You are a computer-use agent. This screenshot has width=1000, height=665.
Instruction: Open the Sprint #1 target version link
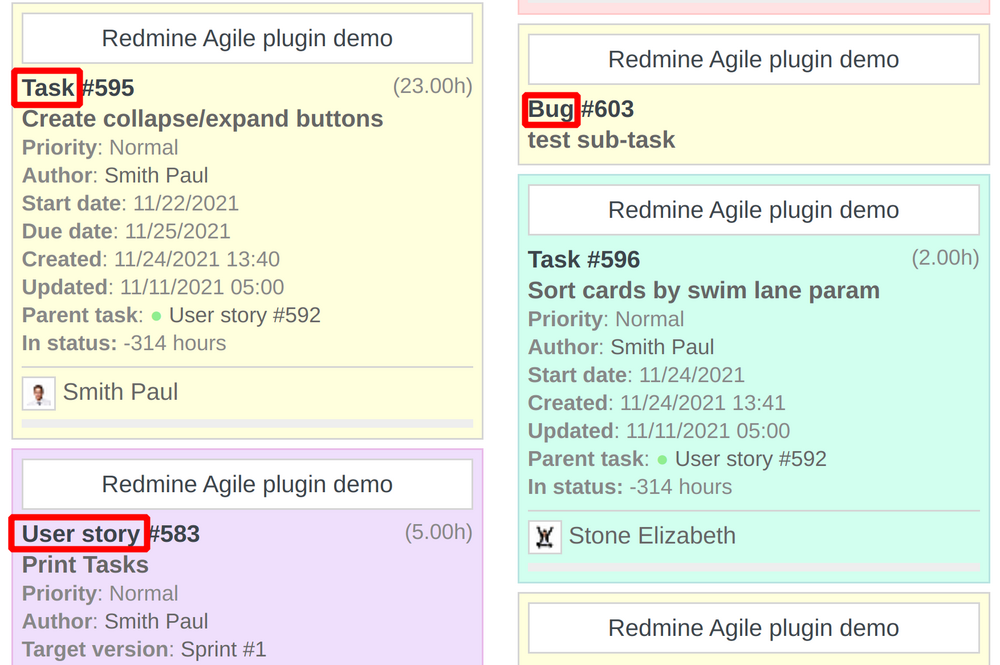click(226, 649)
